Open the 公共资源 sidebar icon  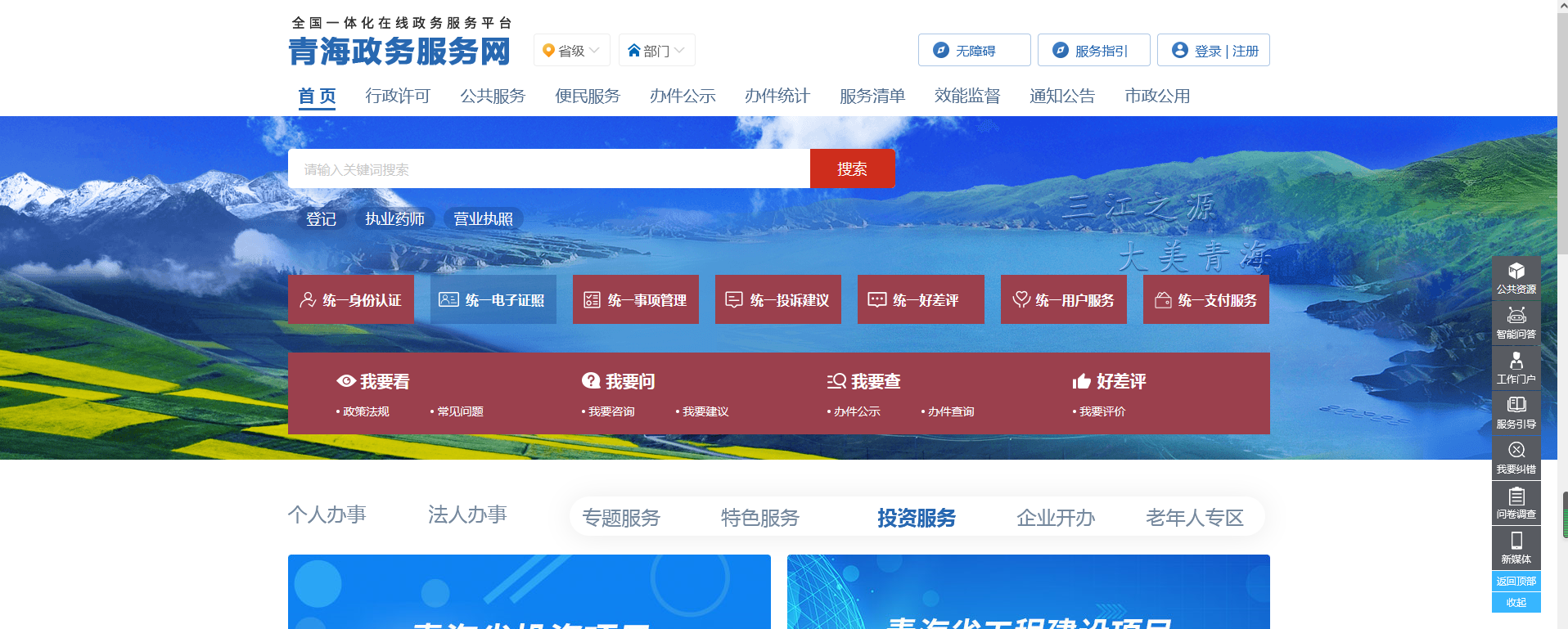point(1516,278)
